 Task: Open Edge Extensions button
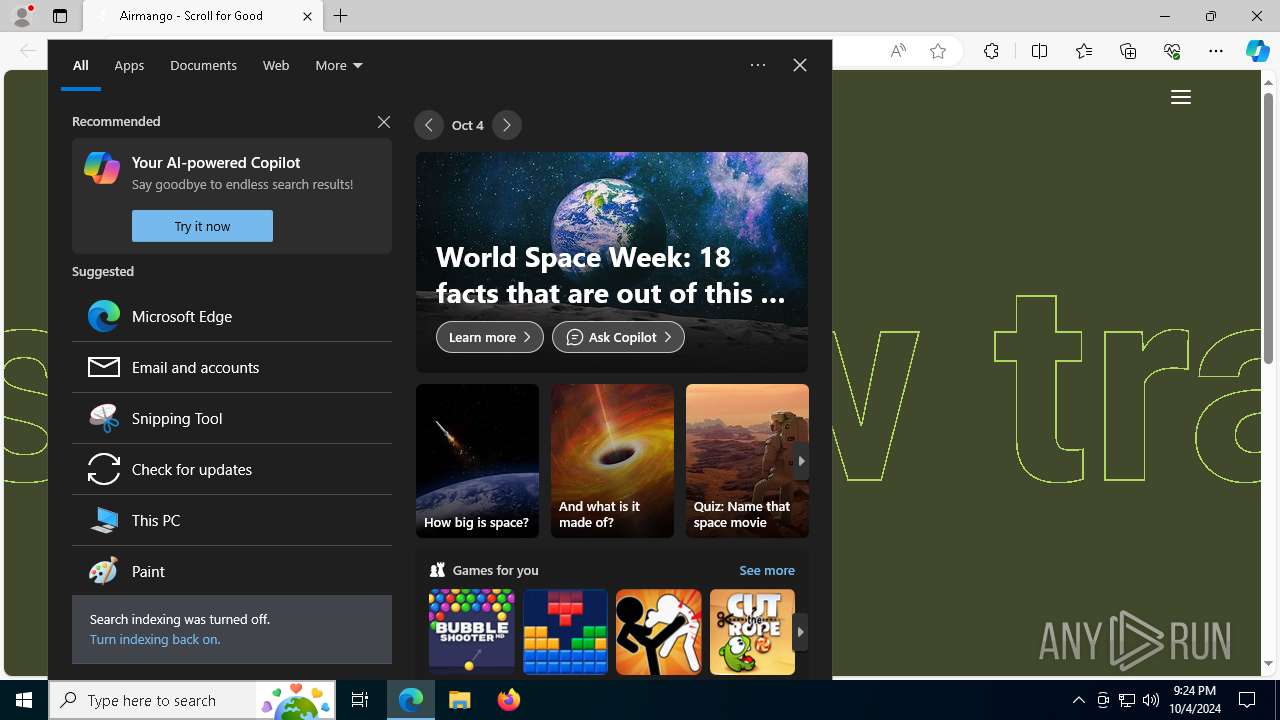click(x=991, y=51)
